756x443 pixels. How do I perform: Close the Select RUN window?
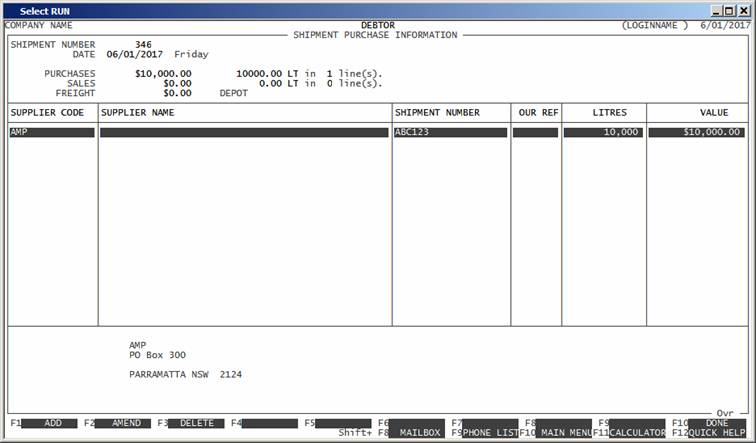point(743,11)
